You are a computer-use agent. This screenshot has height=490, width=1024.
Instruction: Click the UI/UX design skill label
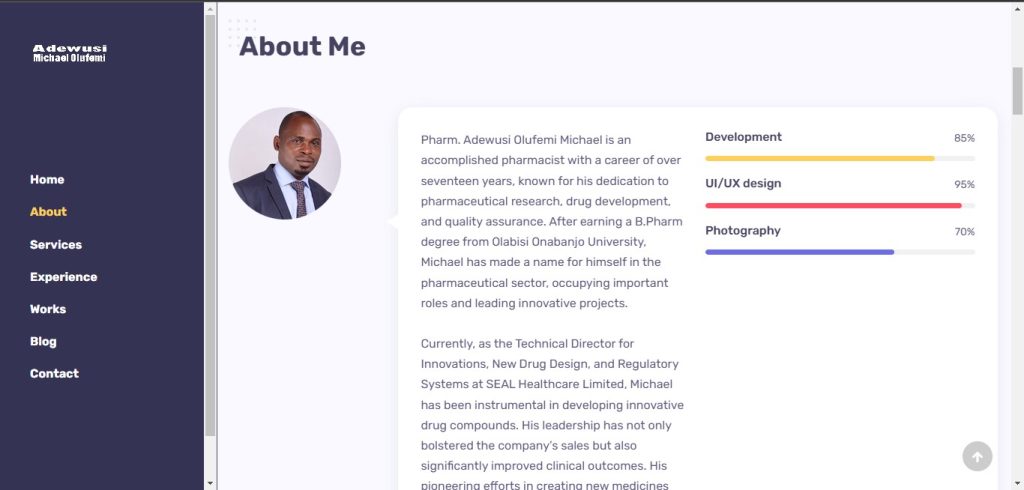tap(743, 184)
